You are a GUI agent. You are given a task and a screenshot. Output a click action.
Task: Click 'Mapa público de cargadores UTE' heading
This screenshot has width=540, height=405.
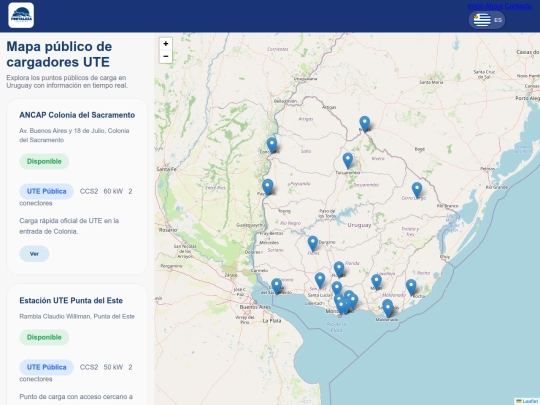(x=59, y=54)
